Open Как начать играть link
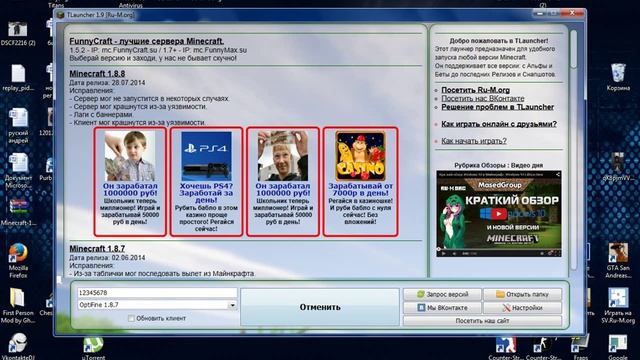 coord(474,141)
